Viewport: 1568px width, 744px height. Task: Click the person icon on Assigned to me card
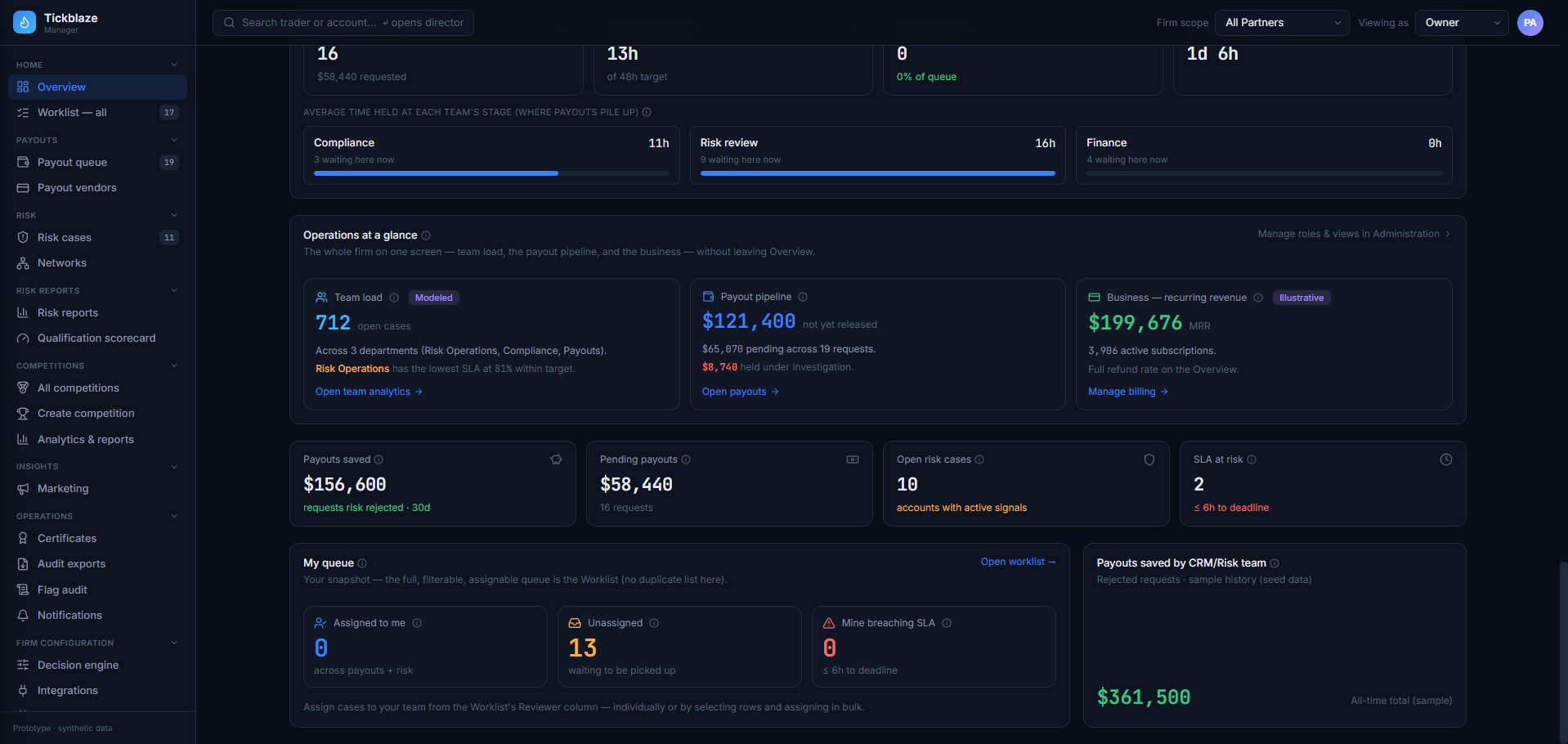click(320, 623)
